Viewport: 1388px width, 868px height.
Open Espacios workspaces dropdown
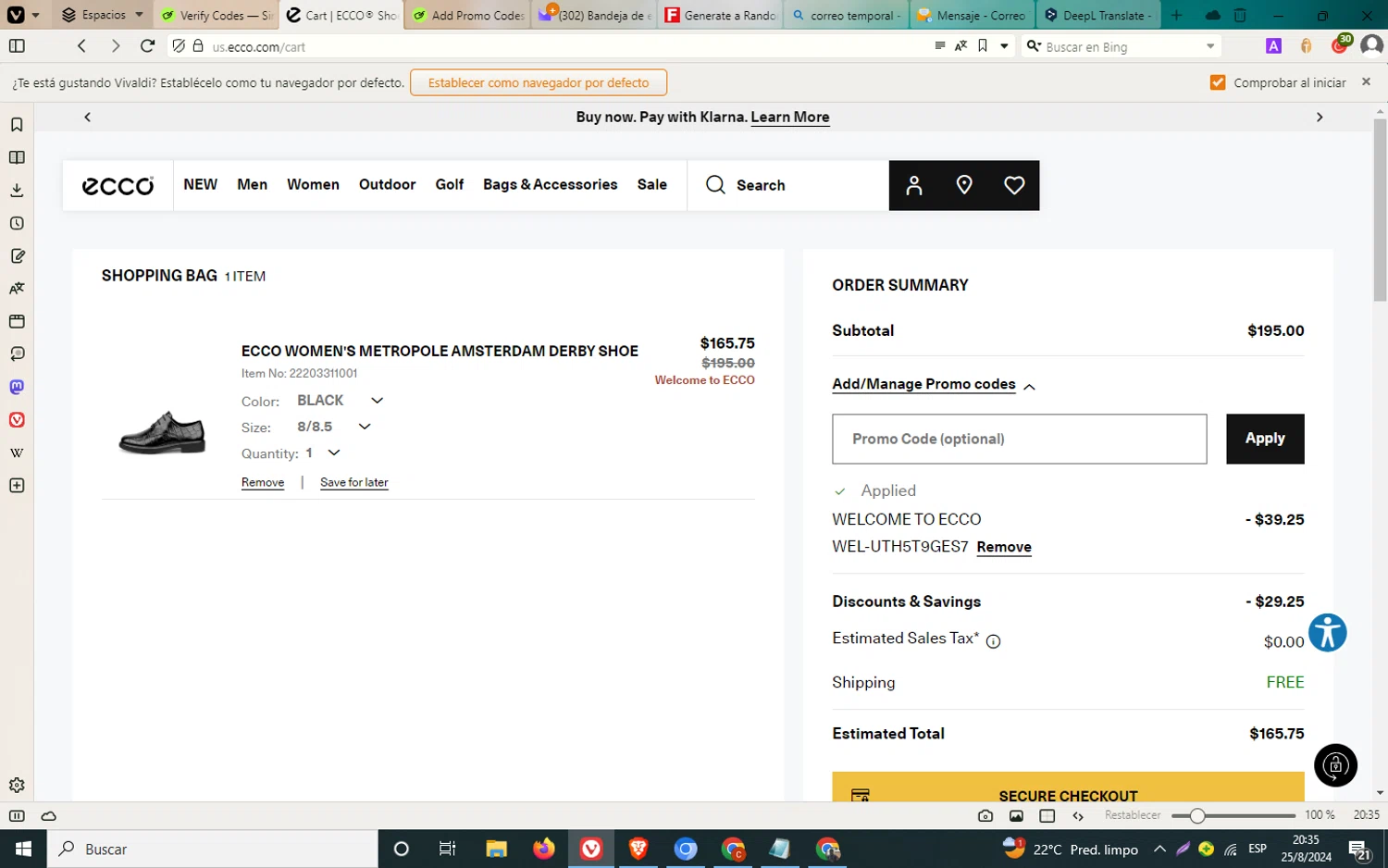point(103,15)
